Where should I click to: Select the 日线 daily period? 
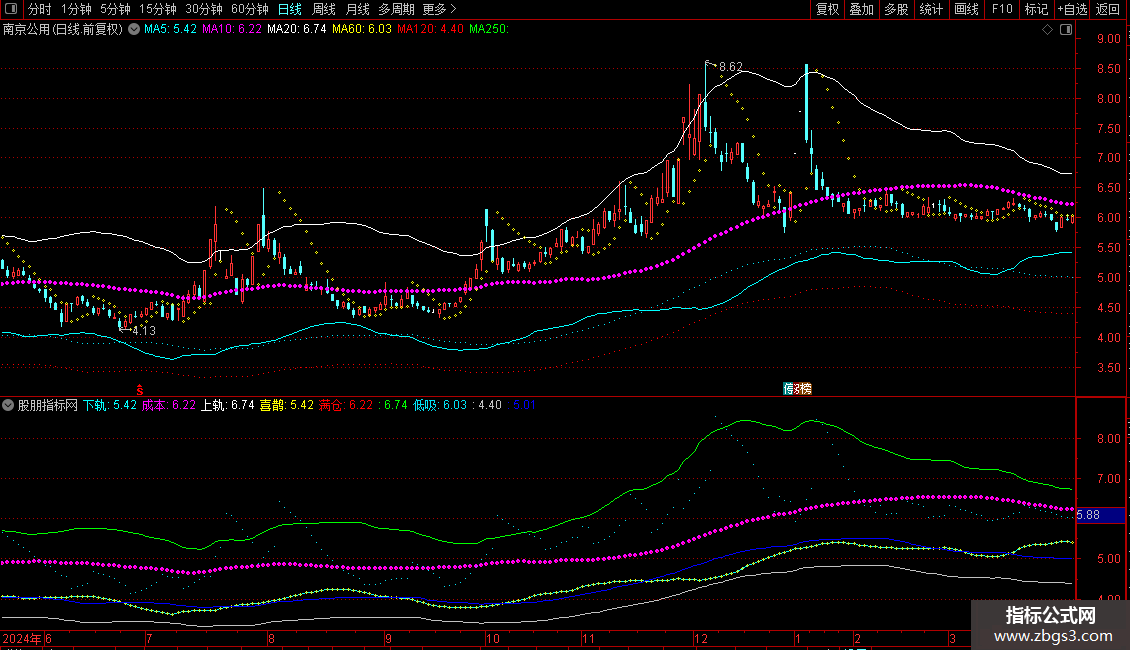click(290, 9)
